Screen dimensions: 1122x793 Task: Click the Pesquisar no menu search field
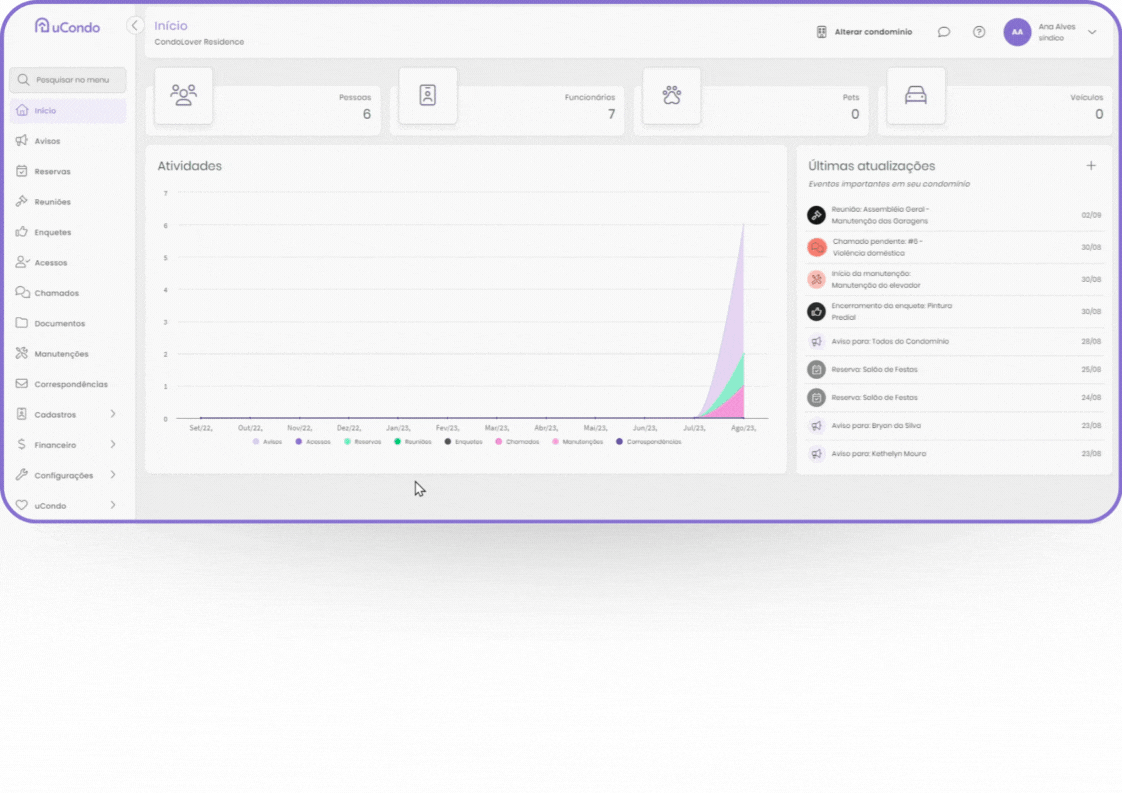pos(67,80)
